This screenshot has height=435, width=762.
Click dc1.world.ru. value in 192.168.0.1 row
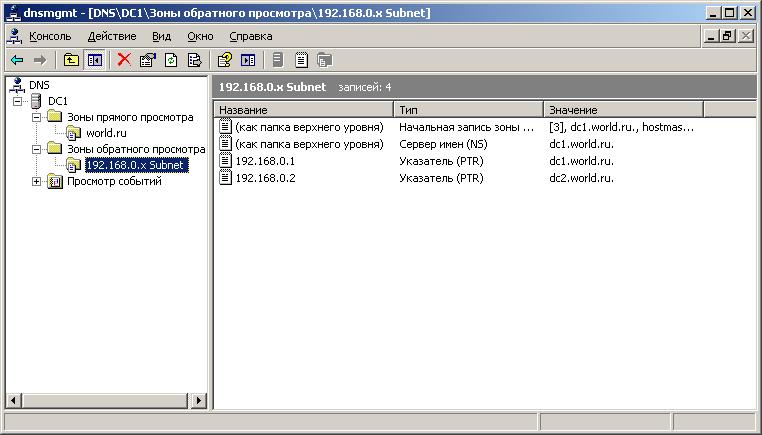(581, 161)
